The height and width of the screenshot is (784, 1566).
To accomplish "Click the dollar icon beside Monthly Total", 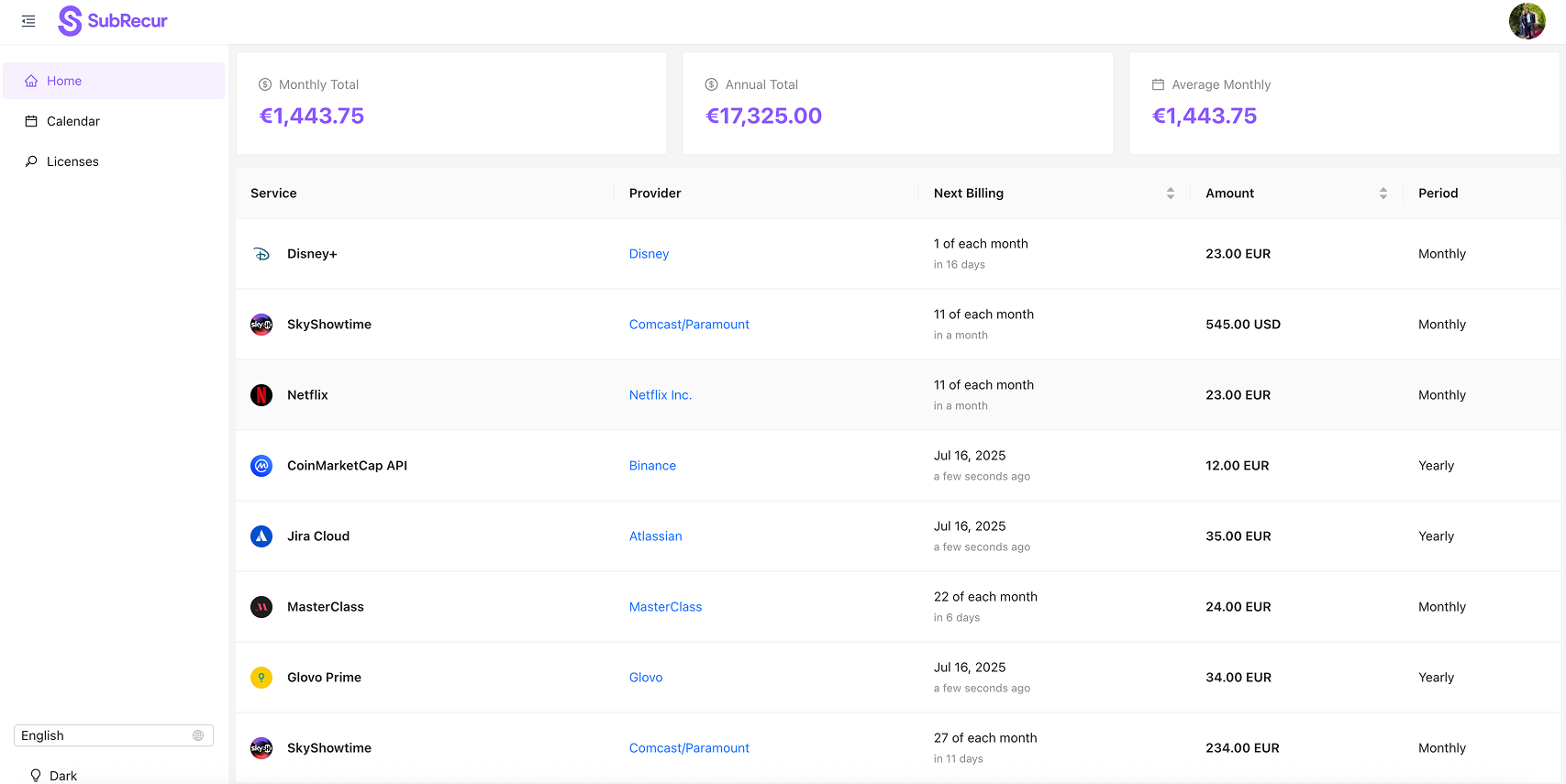I will pyautogui.click(x=265, y=84).
